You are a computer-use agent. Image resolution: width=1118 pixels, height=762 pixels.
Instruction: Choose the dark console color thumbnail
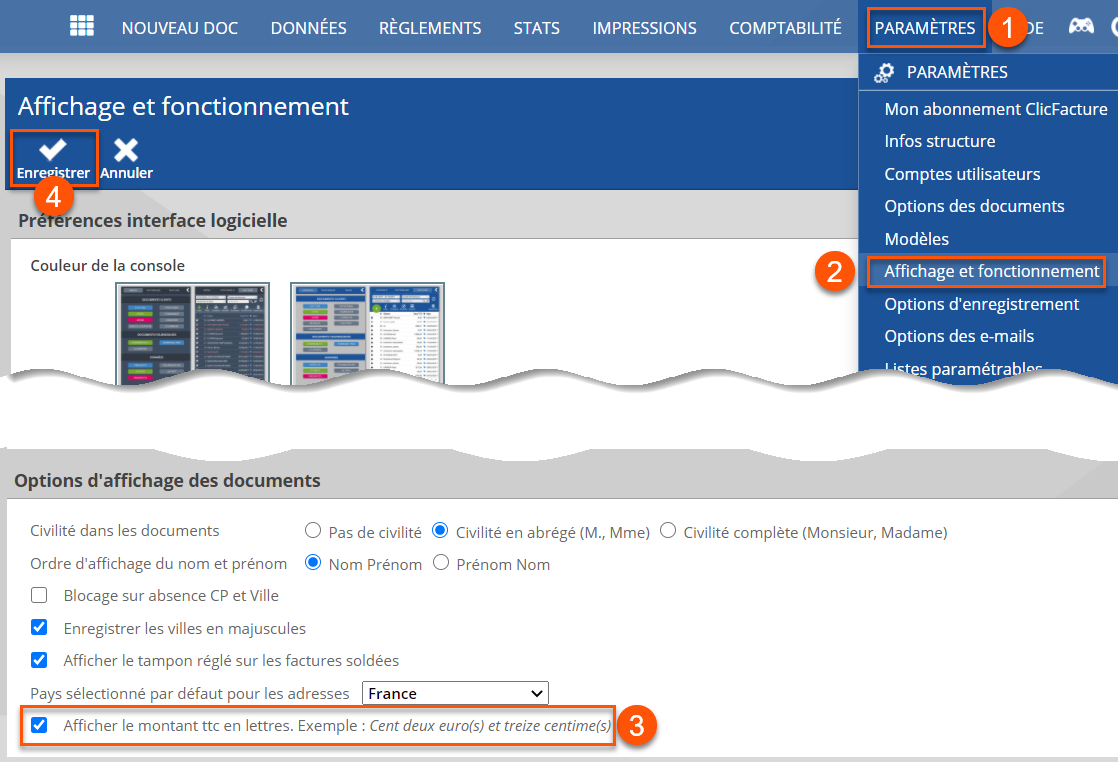(x=193, y=333)
